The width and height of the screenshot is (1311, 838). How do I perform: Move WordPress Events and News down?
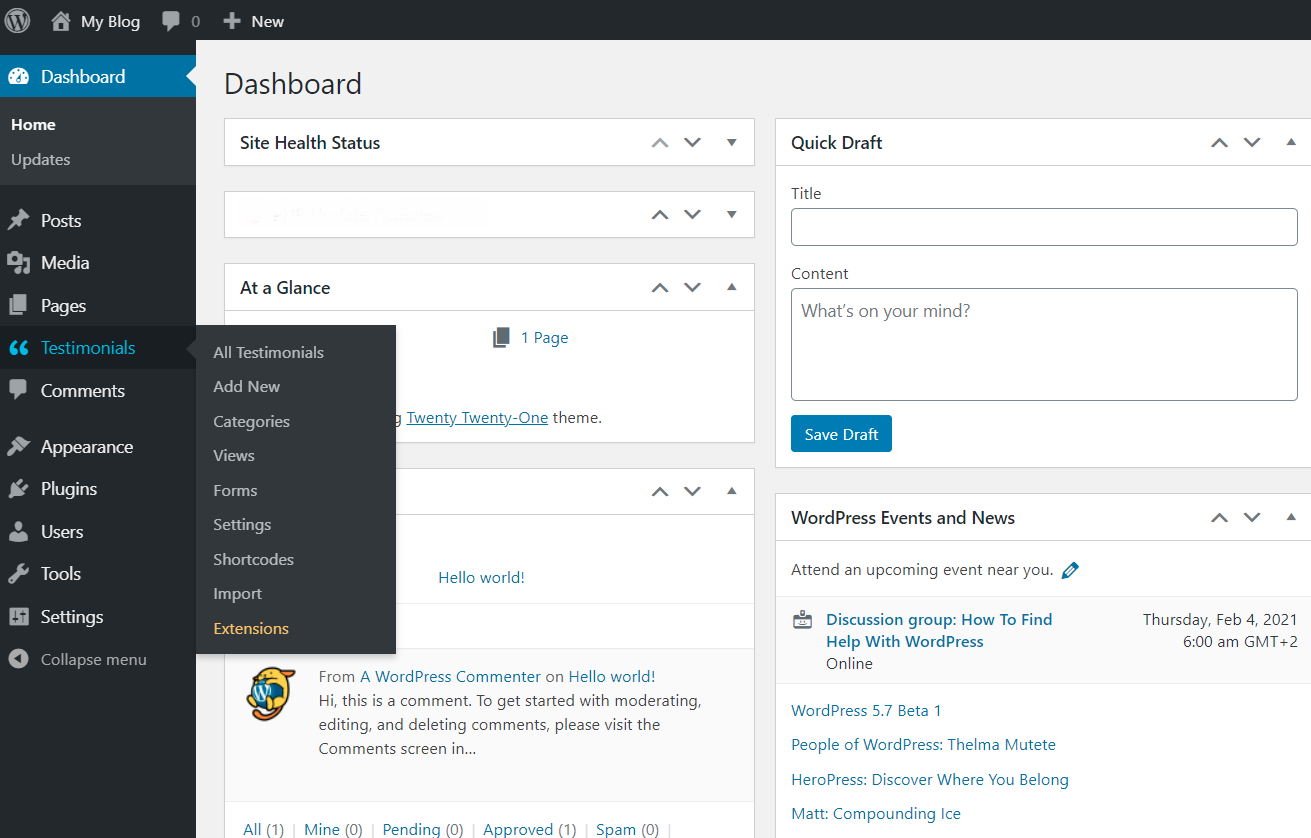(x=1252, y=518)
